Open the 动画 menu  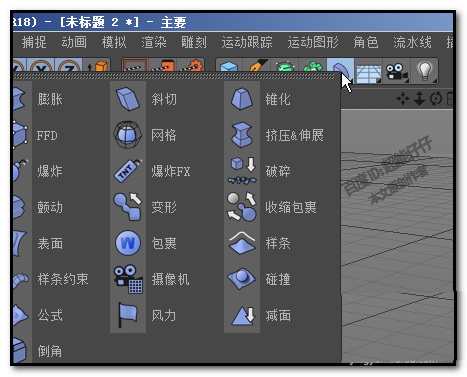tap(74, 42)
